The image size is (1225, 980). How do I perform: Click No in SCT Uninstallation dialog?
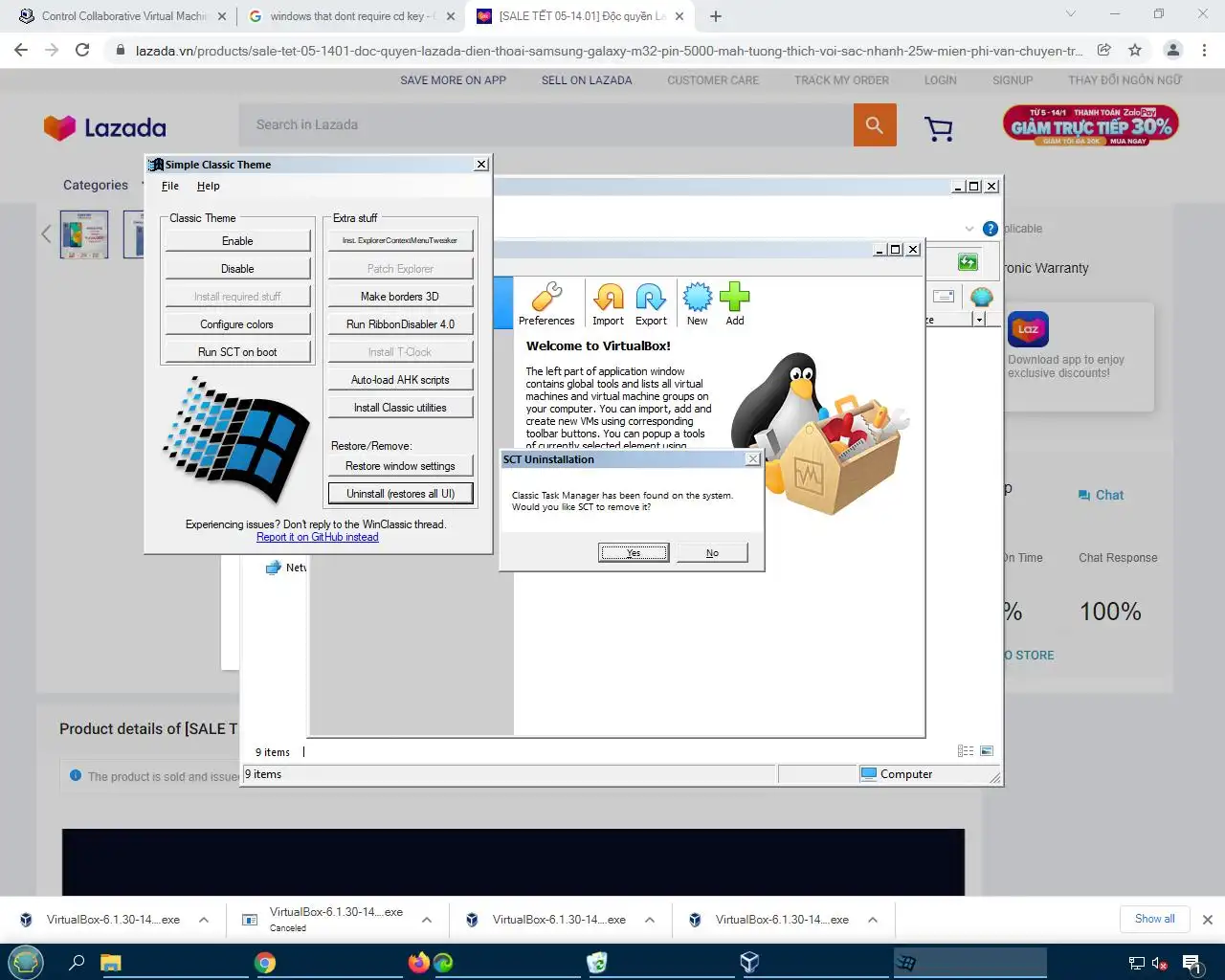[712, 553]
